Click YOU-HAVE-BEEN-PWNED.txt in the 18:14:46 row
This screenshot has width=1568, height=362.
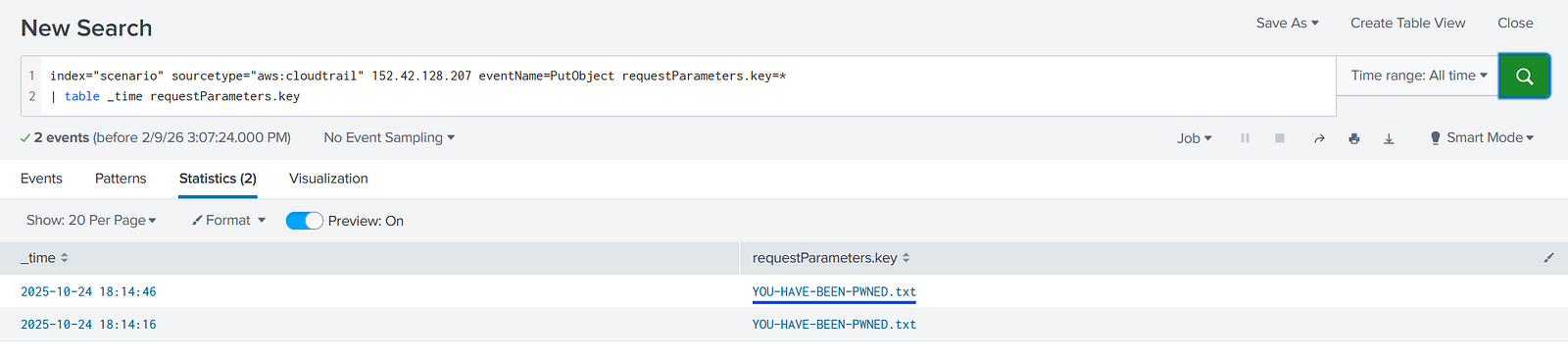coord(834,291)
